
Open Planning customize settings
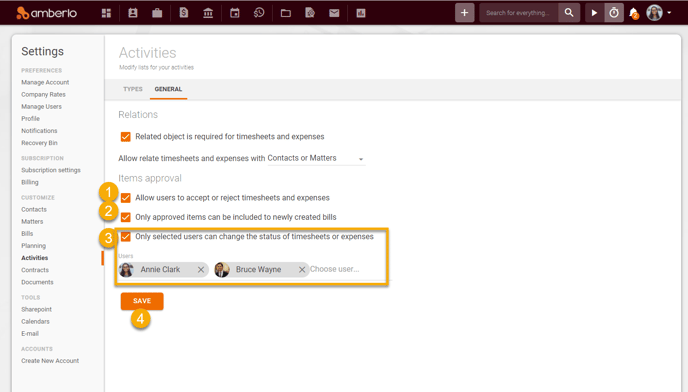33,246
